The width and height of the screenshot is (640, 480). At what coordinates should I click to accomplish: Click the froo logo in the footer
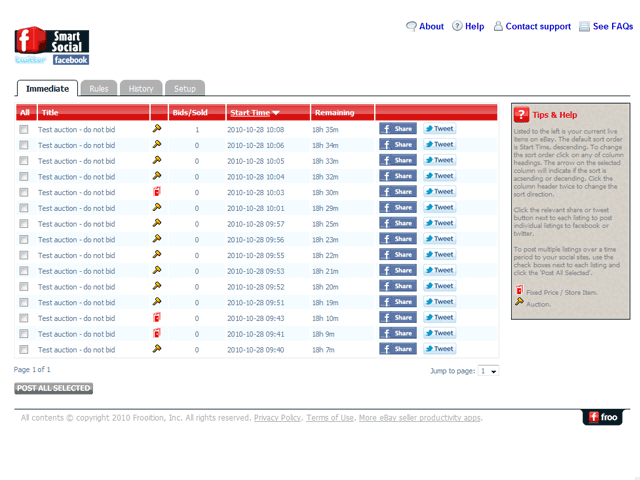(x=602, y=417)
